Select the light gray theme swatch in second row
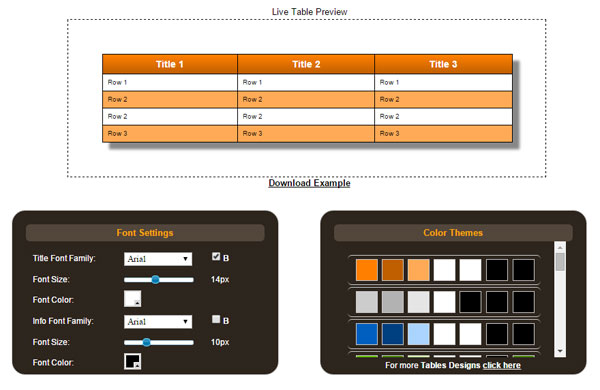 [367, 302]
